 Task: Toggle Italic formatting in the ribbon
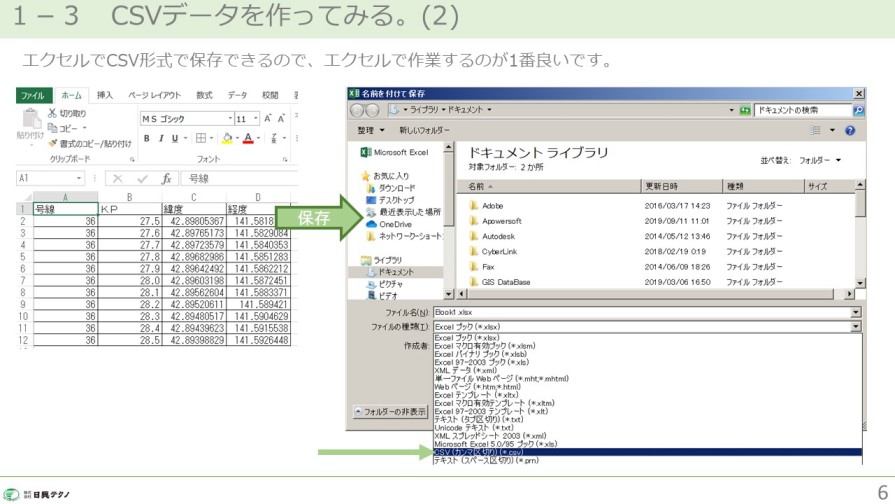point(160,138)
